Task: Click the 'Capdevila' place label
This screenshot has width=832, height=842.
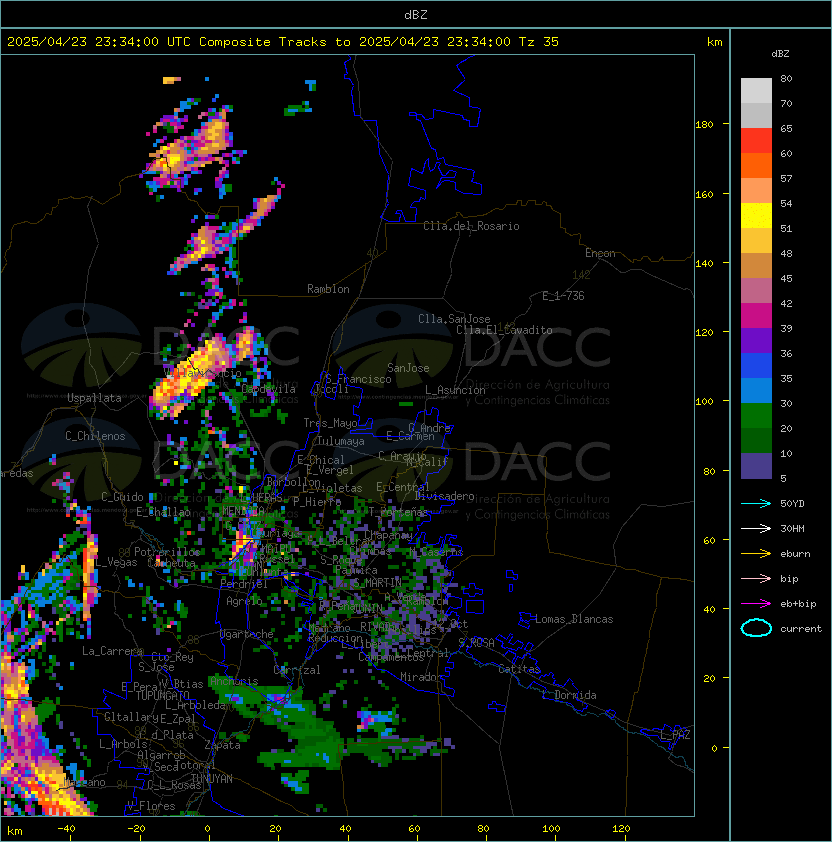Action: [268, 389]
